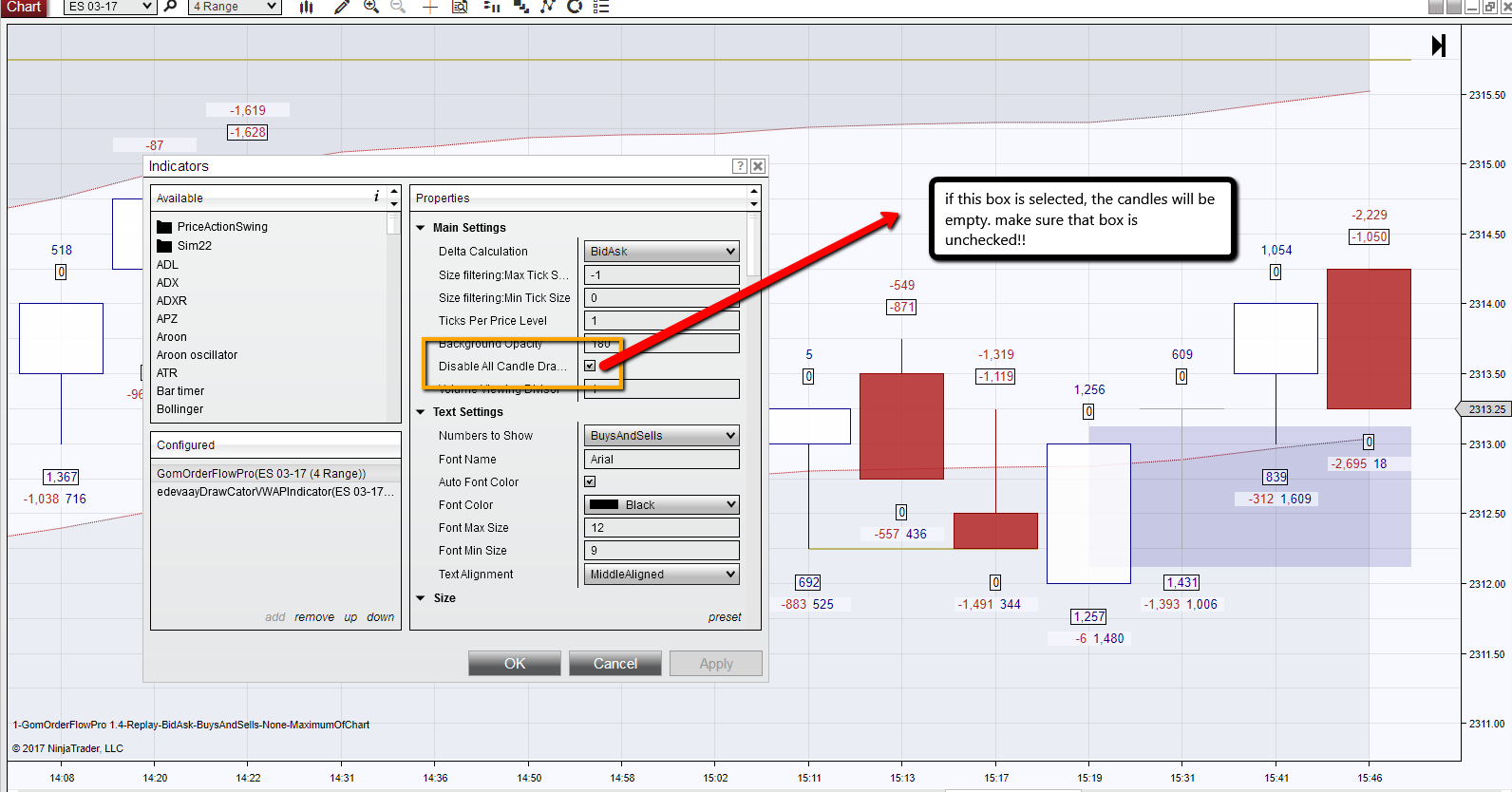Select ATR in the Available list
The image size is (1512, 792).
167,373
